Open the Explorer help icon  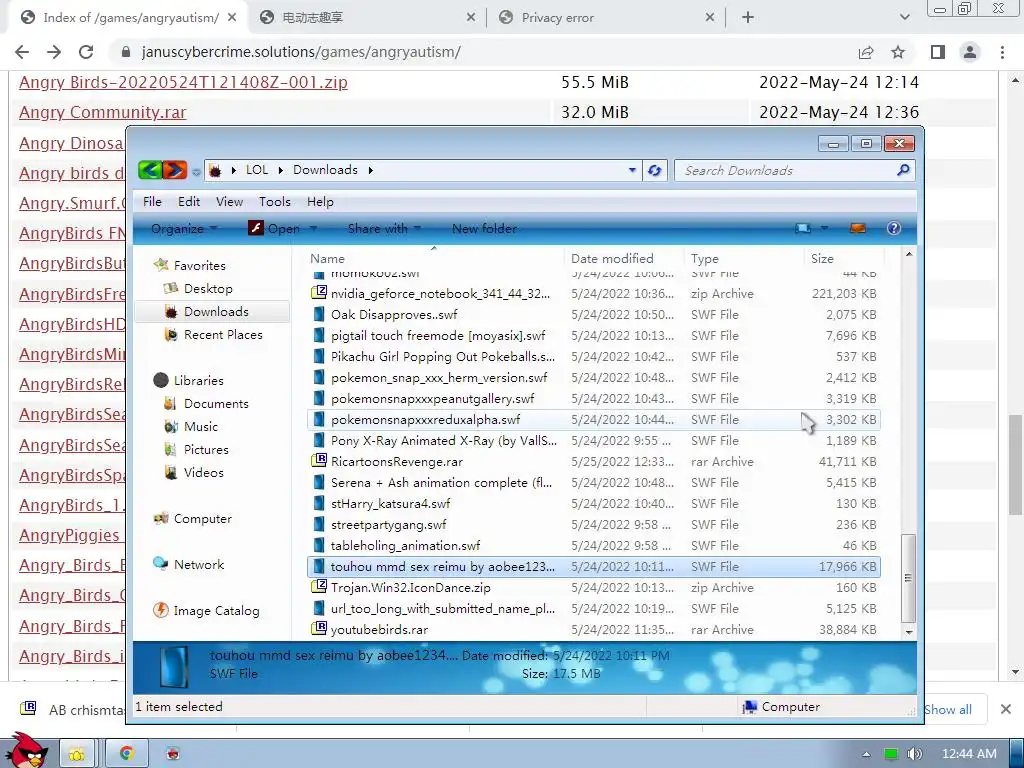pos(893,228)
